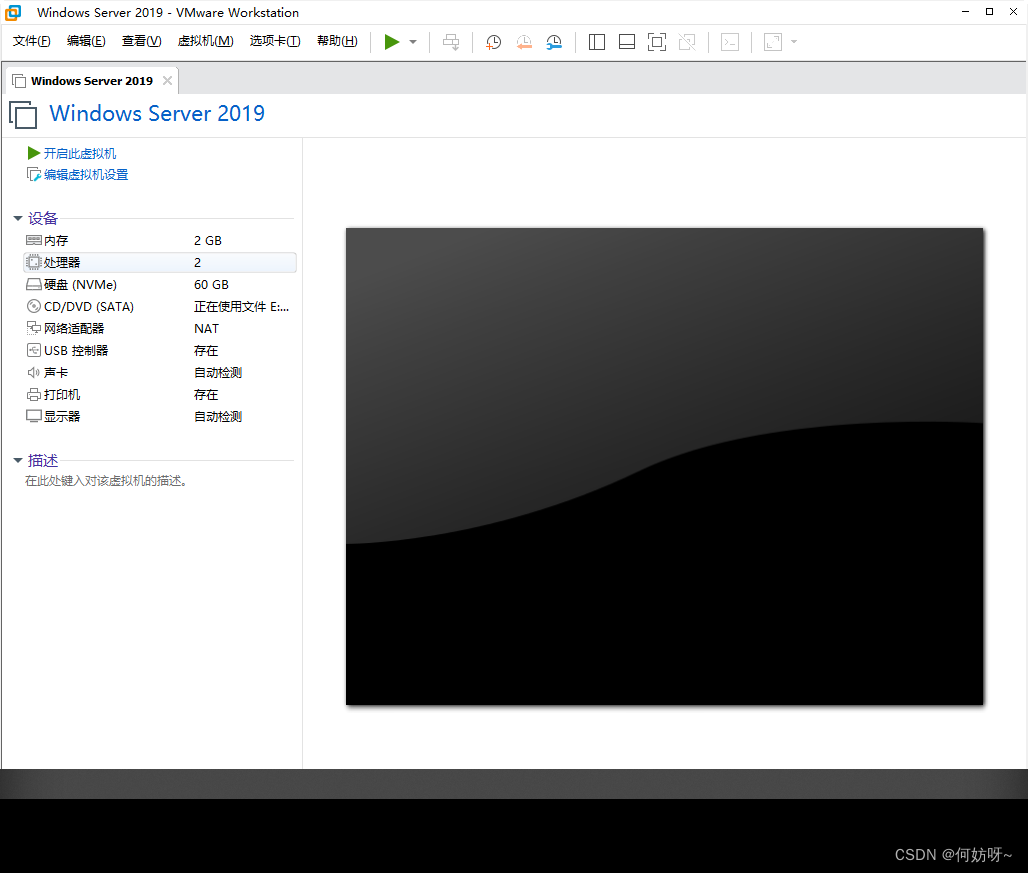The height and width of the screenshot is (873, 1028).
Task: Enter full screen mode icon
Action: 656,42
